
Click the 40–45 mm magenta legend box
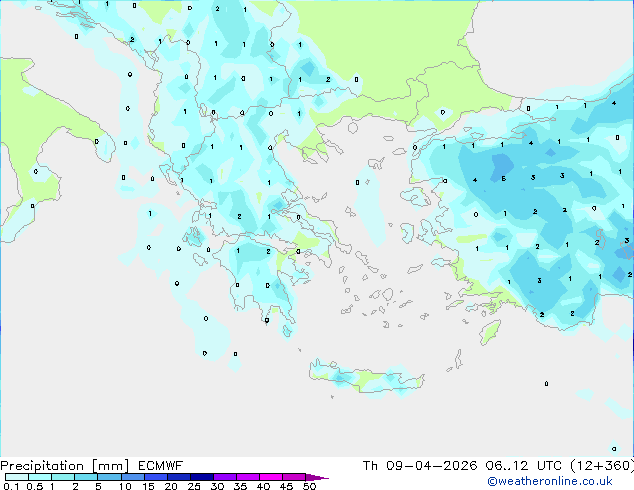click(x=271, y=477)
